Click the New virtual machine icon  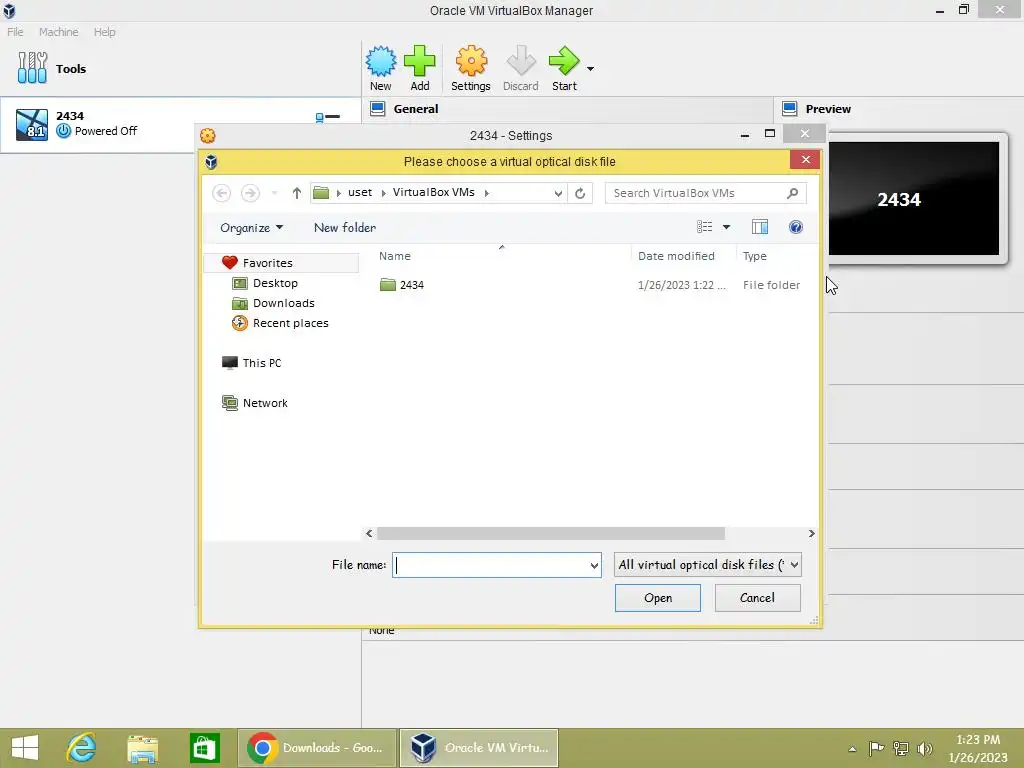[381, 61]
